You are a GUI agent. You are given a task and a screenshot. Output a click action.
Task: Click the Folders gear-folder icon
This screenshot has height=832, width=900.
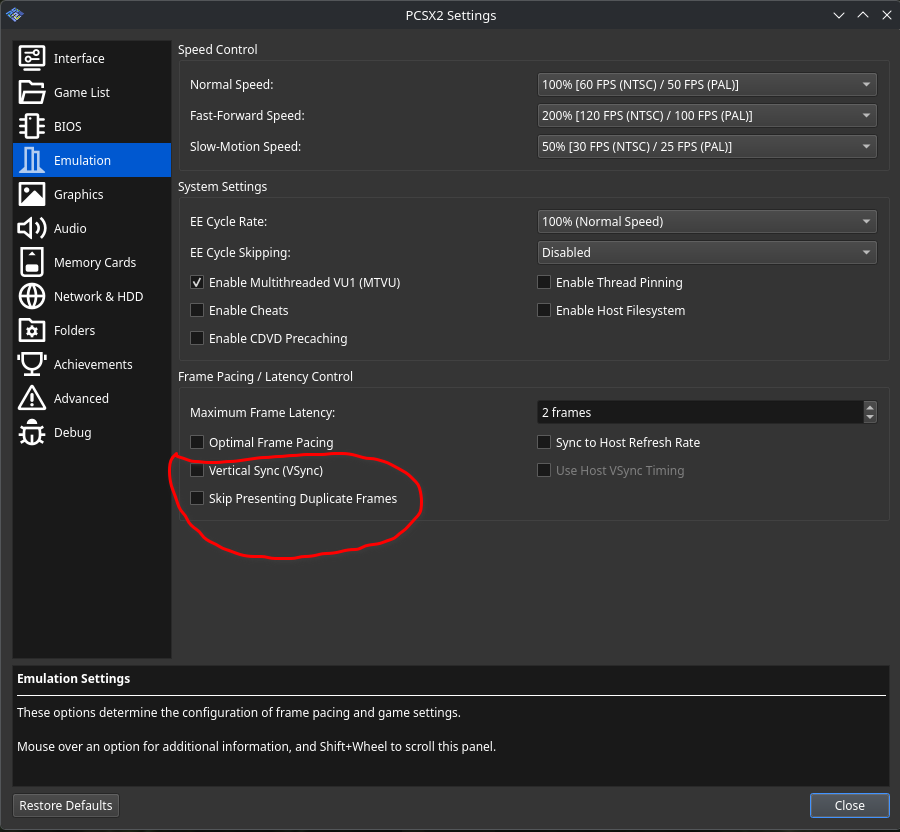click(x=32, y=330)
